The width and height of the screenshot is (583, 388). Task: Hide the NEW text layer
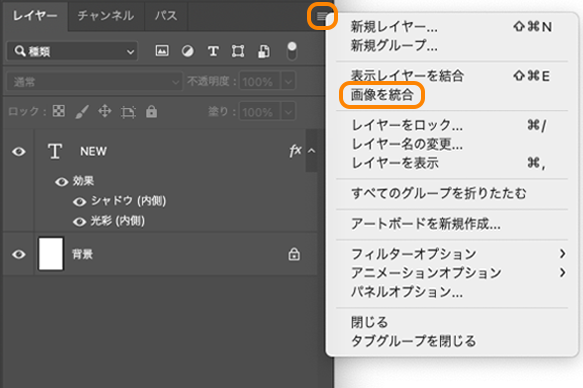19,152
